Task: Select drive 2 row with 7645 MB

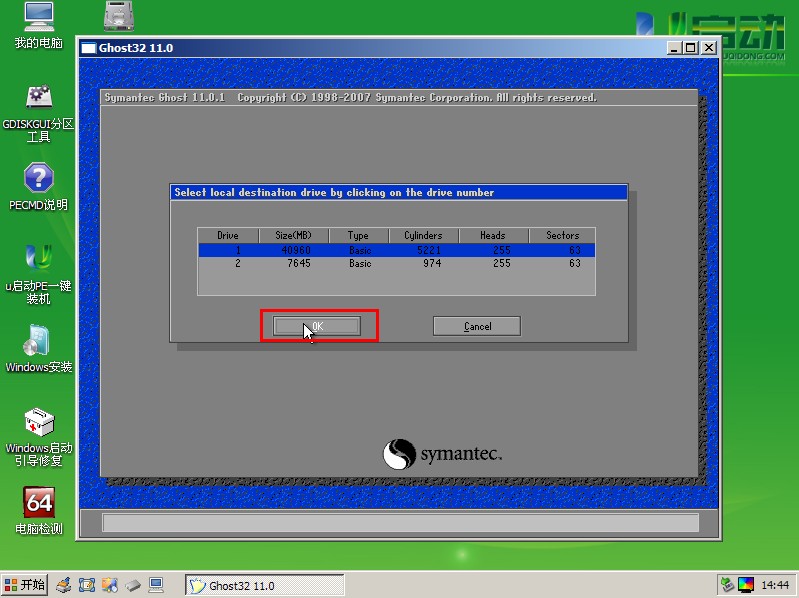Action: pyautogui.click(x=396, y=263)
